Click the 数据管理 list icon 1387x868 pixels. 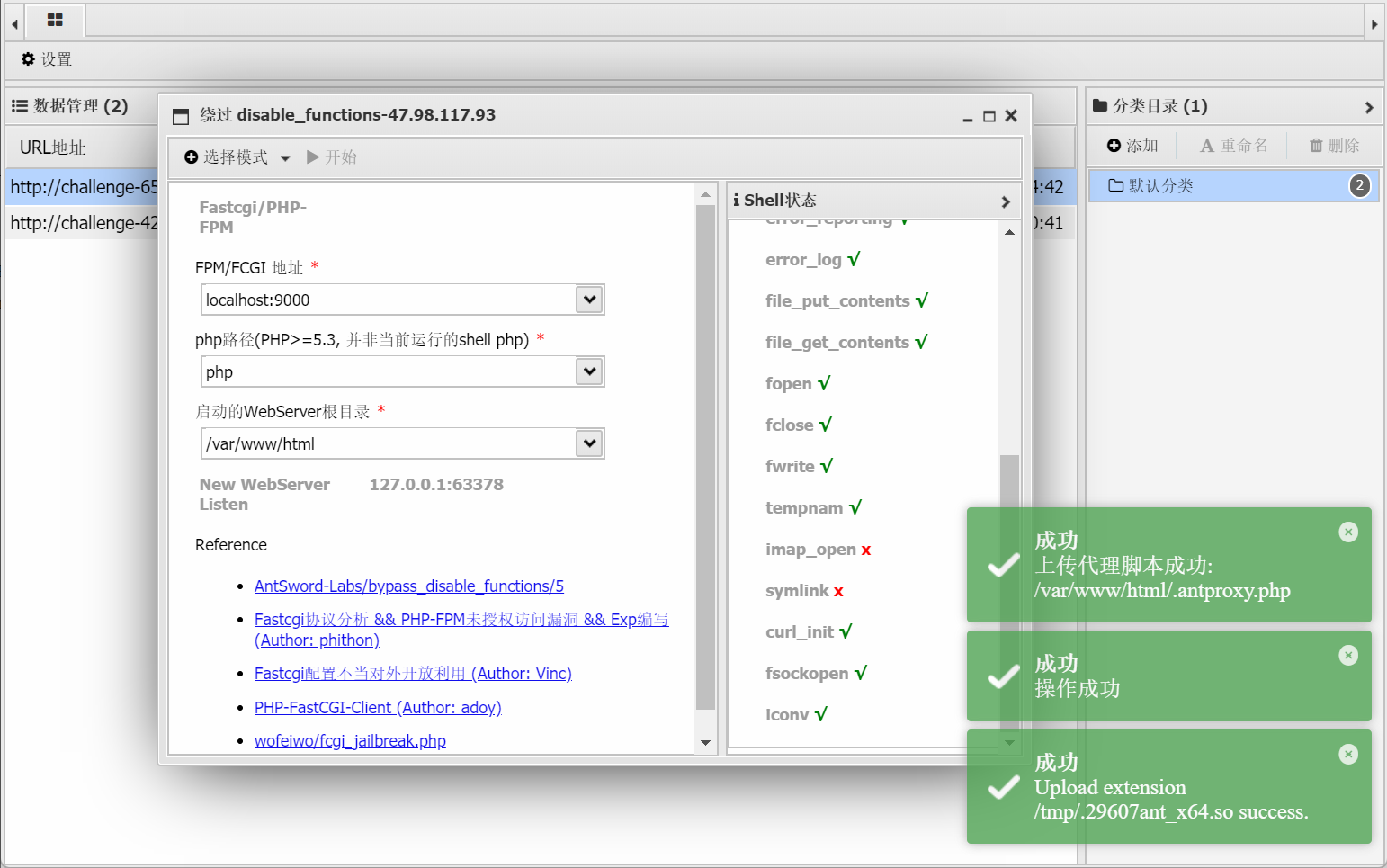[x=19, y=105]
